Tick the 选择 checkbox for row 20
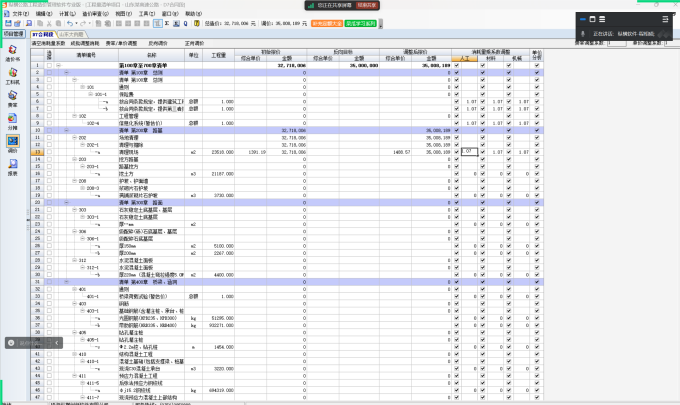Image resolution: width=680 pixels, height=405 pixels. tap(49, 202)
